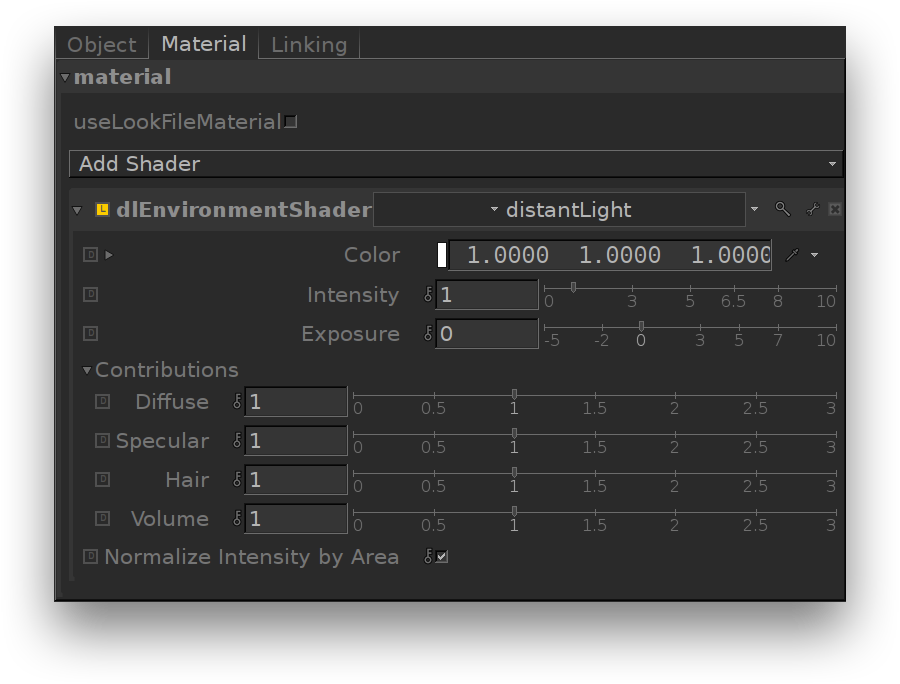900x684 pixels.
Task: Click the eyedropper icon next to Color
Action: (792, 255)
